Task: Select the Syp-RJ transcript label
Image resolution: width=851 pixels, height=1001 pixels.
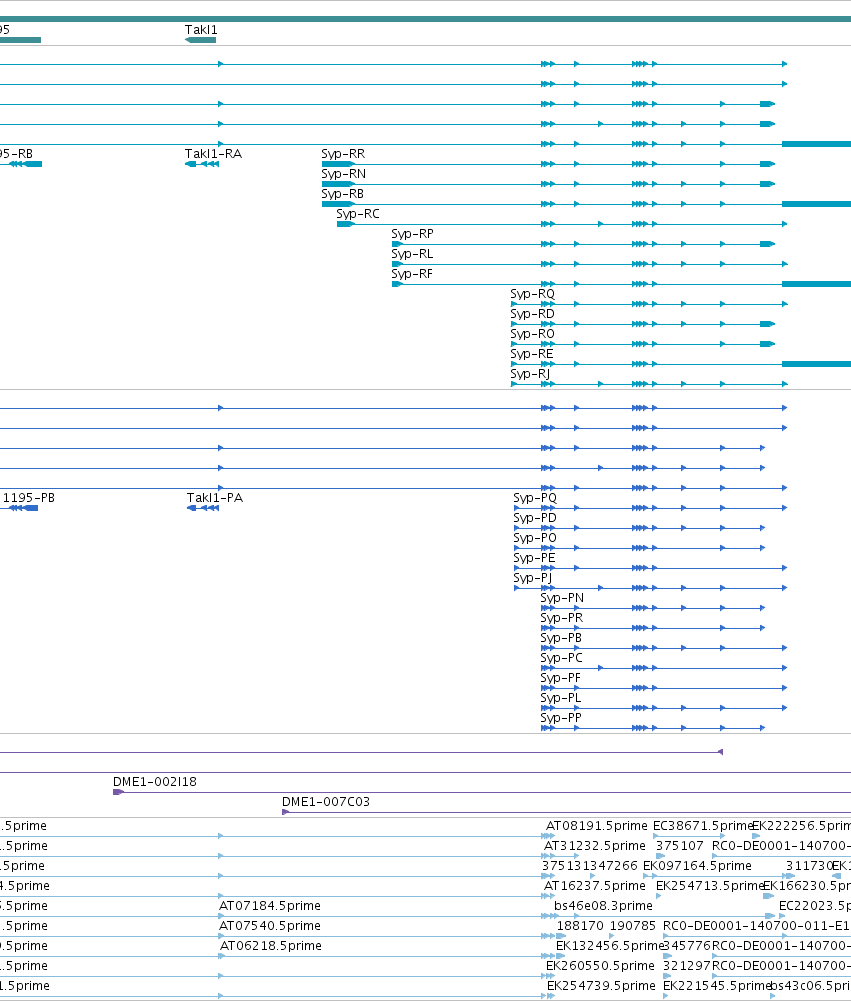Action: 530,373
